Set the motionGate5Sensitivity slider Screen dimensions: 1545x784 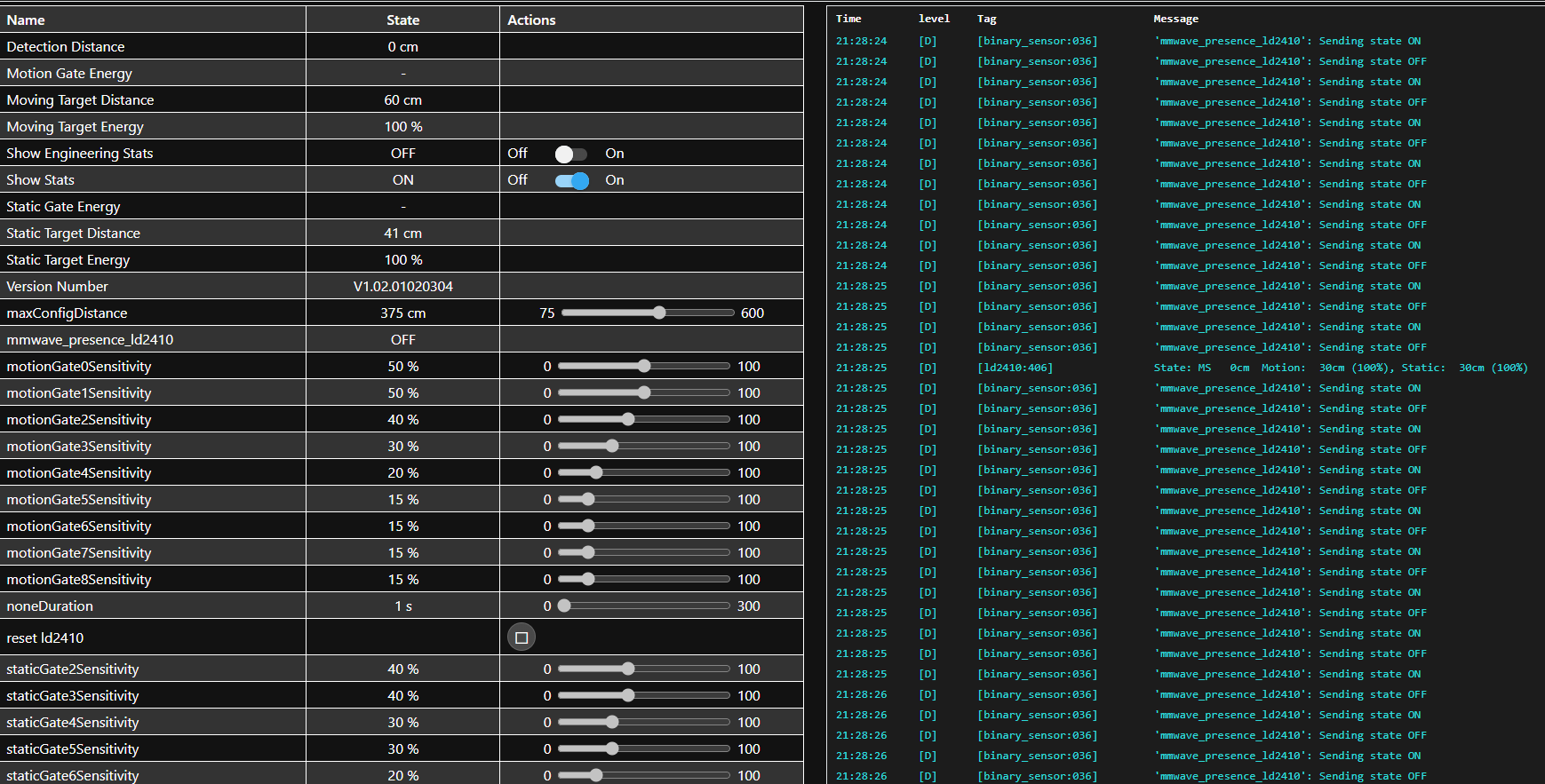644,499
